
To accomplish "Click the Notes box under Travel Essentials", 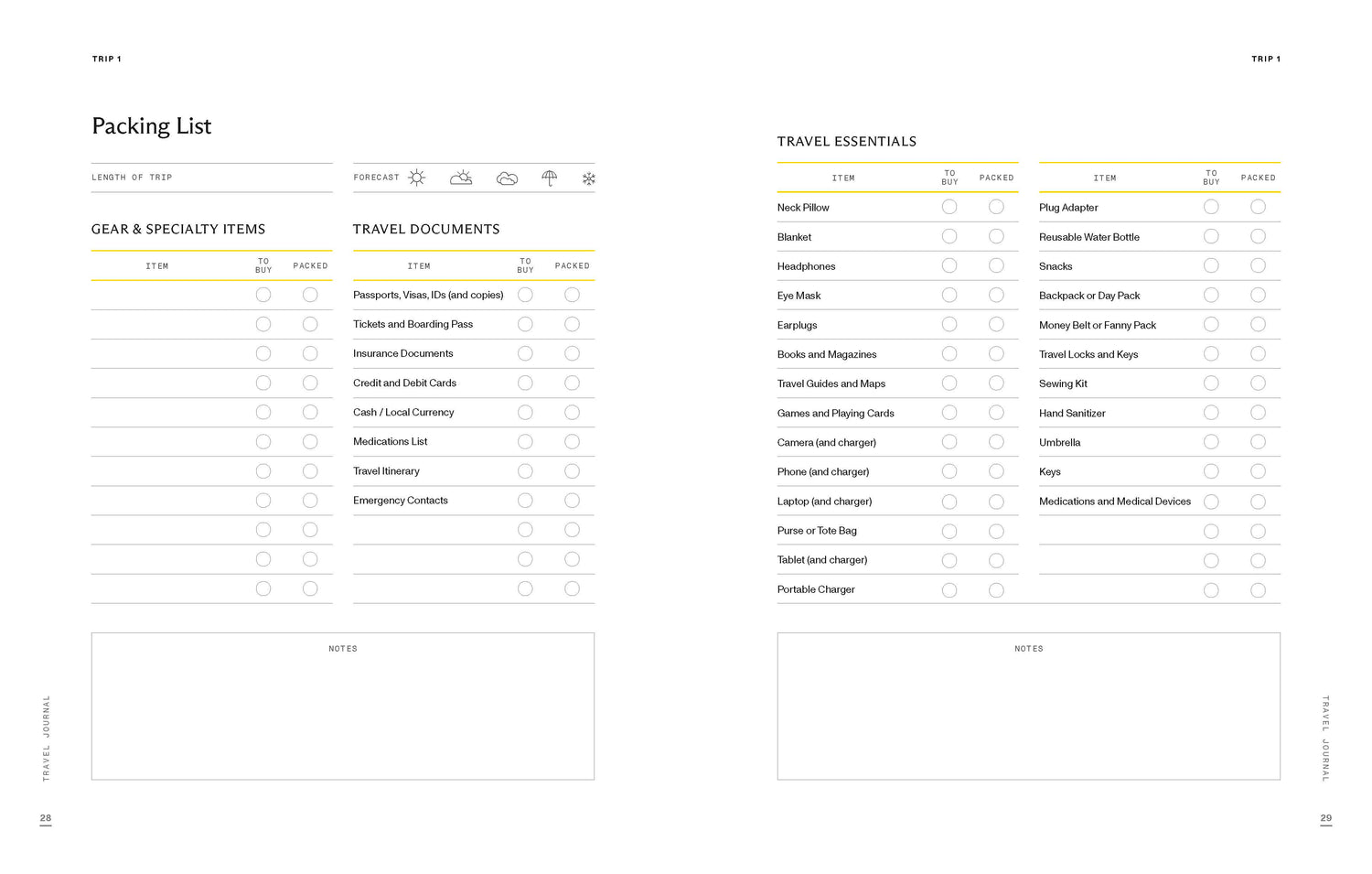I will pos(1028,714).
